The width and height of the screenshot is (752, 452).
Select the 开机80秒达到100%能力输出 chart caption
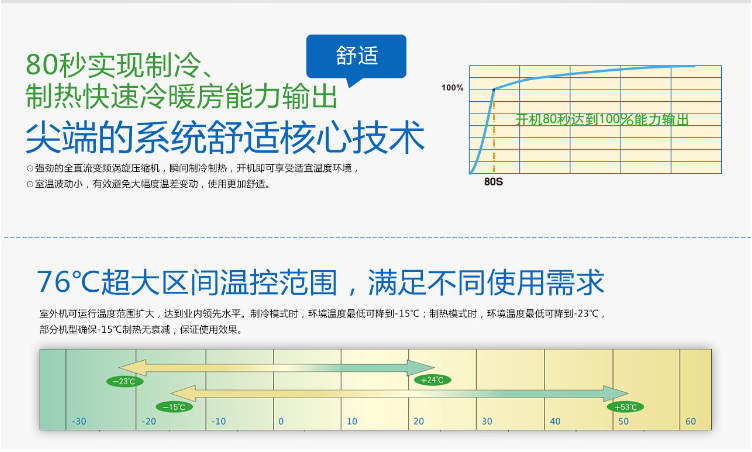click(x=602, y=119)
